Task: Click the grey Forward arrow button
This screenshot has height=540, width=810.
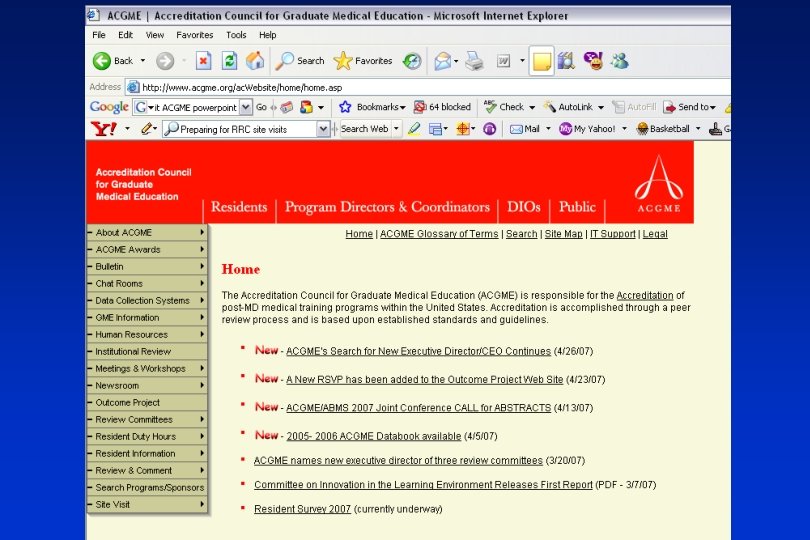Action: pos(165,61)
